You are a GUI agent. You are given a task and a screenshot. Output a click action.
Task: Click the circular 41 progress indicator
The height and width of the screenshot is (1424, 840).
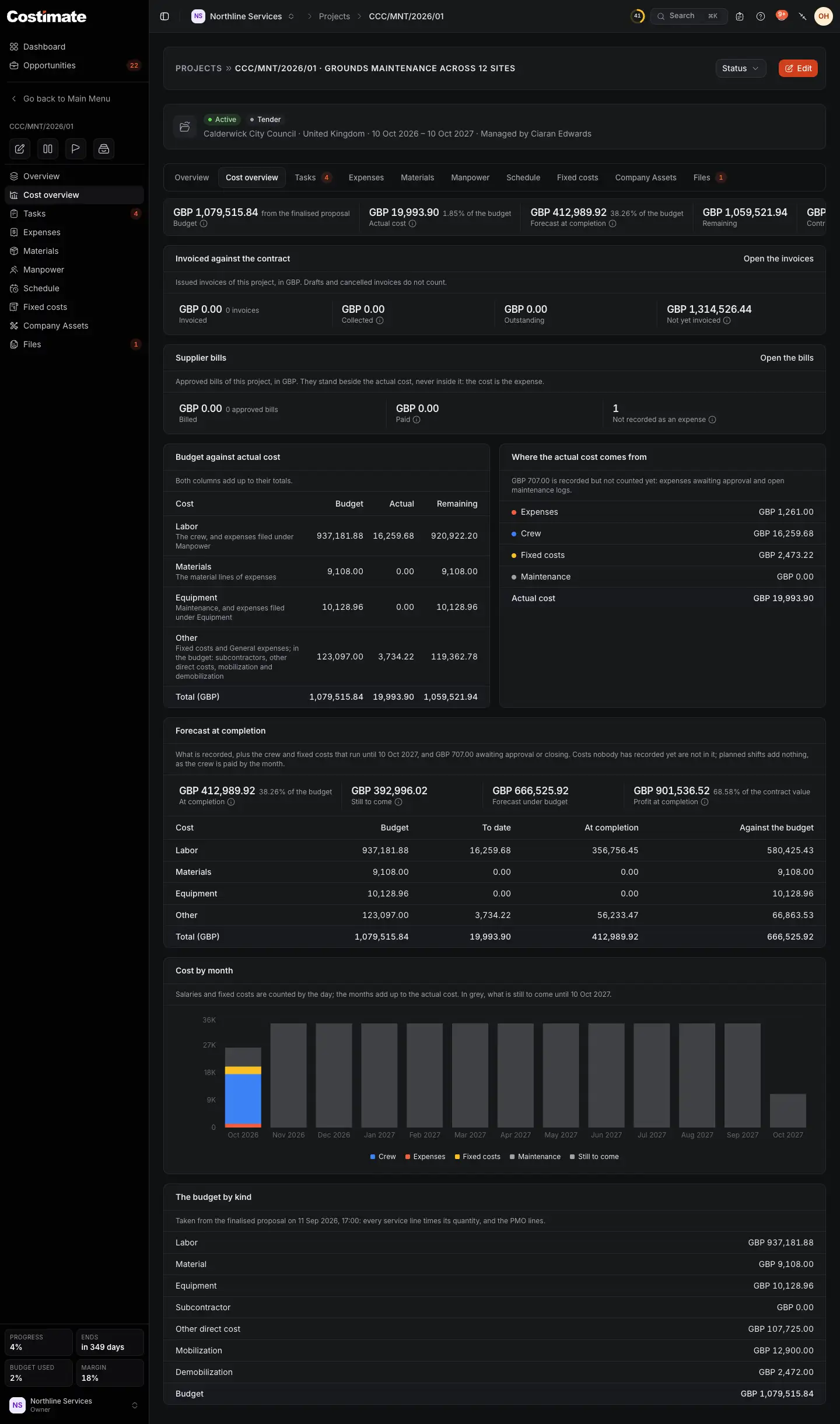tap(638, 16)
